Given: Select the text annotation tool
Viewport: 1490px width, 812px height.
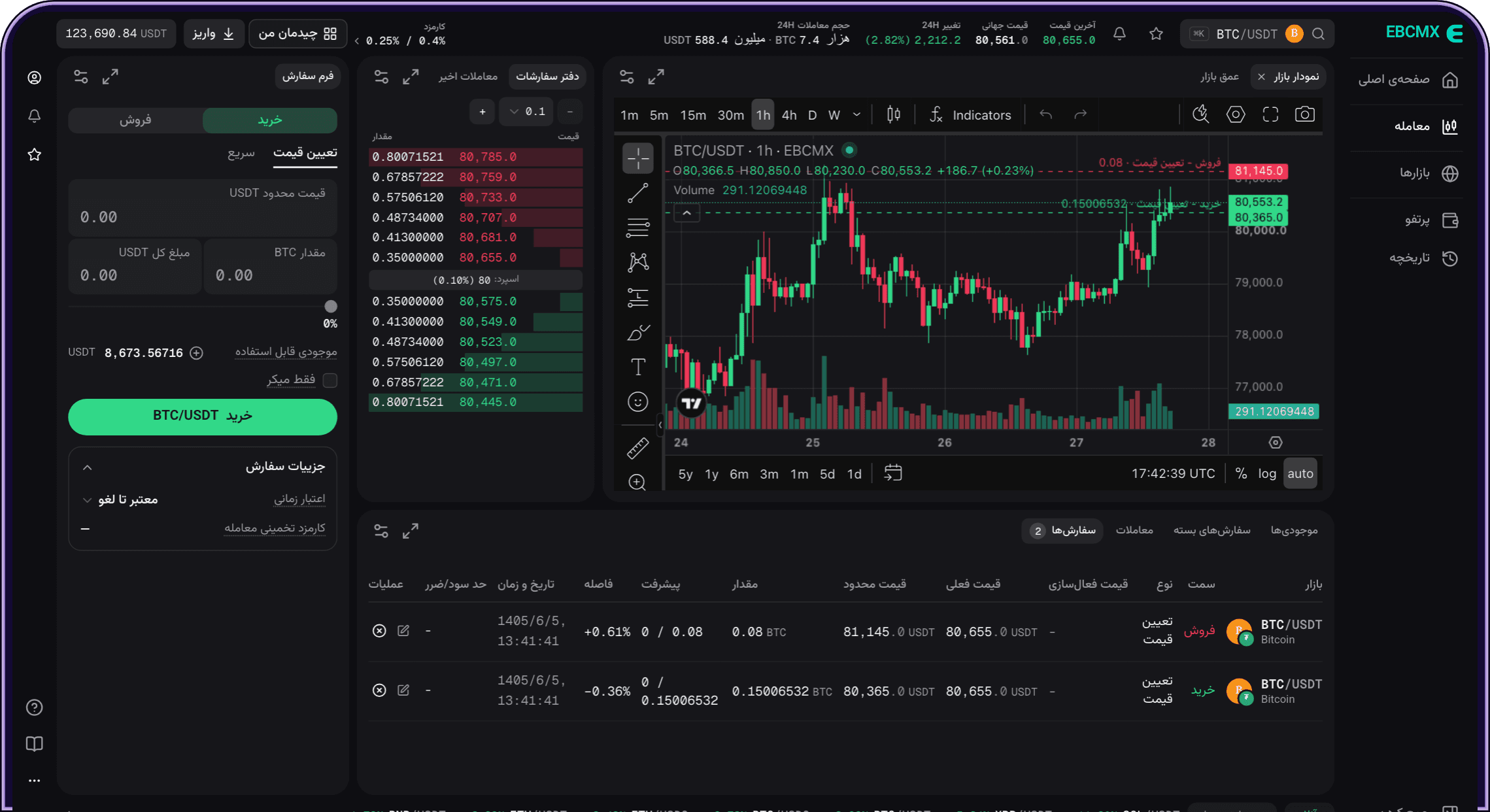Looking at the screenshot, I should point(637,367).
